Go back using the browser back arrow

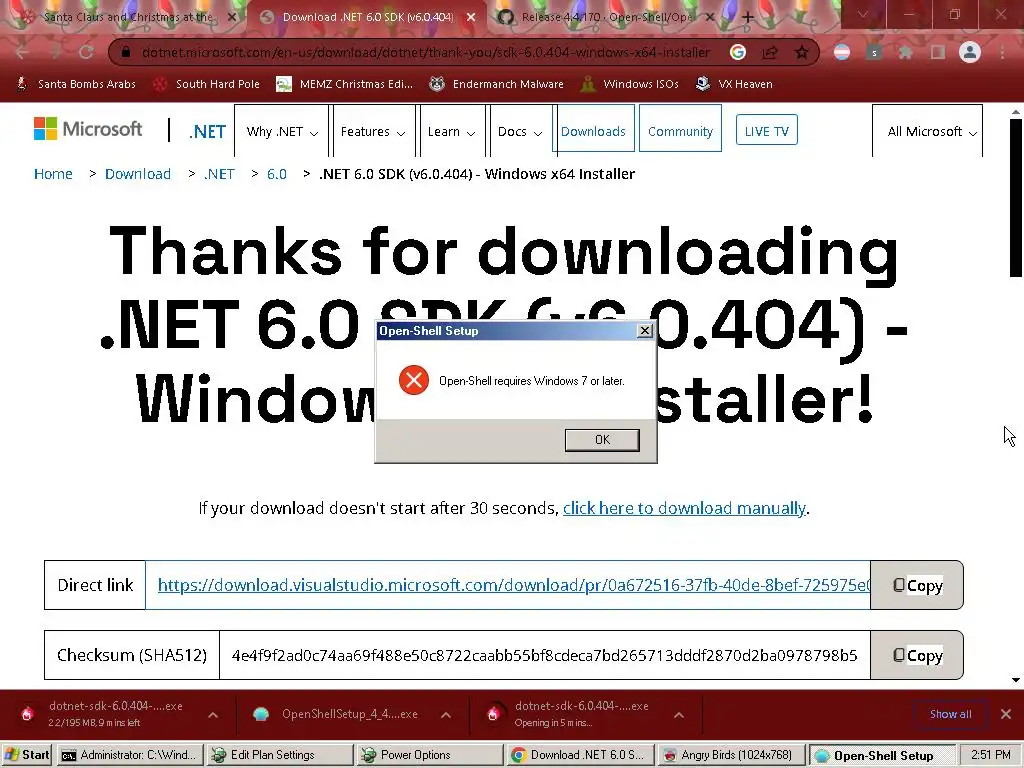click(x=23, y=52)
